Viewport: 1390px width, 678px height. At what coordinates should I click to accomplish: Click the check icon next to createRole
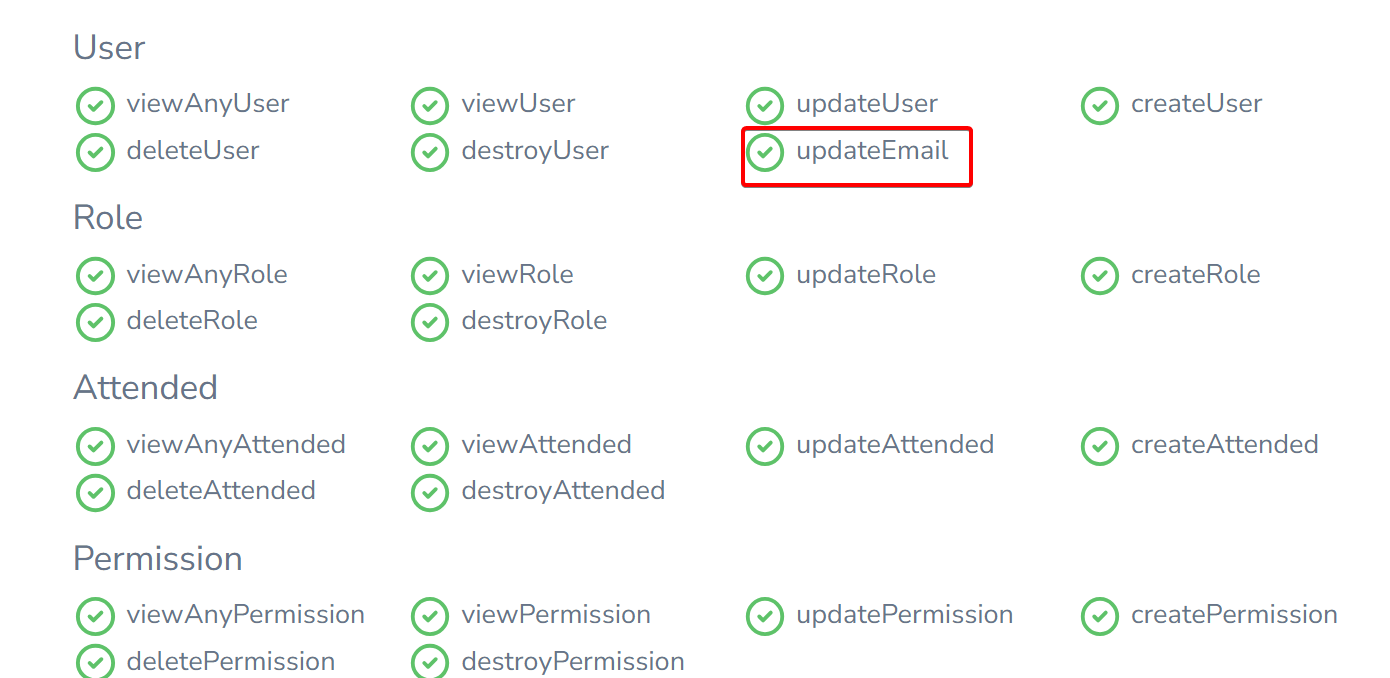click(x=1099, y=275)
